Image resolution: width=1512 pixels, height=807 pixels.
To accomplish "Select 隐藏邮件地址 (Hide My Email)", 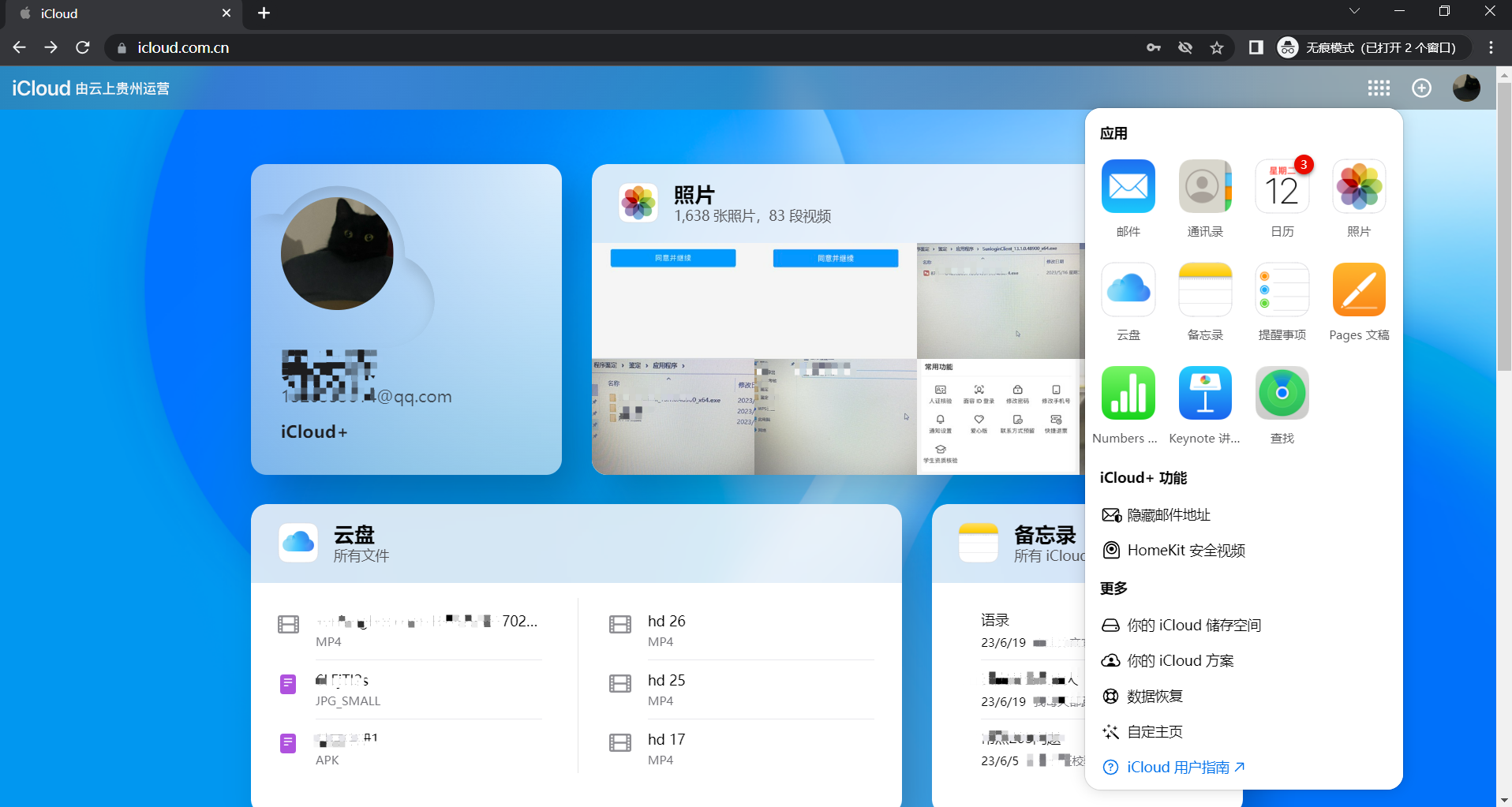I will (1156, 515).
